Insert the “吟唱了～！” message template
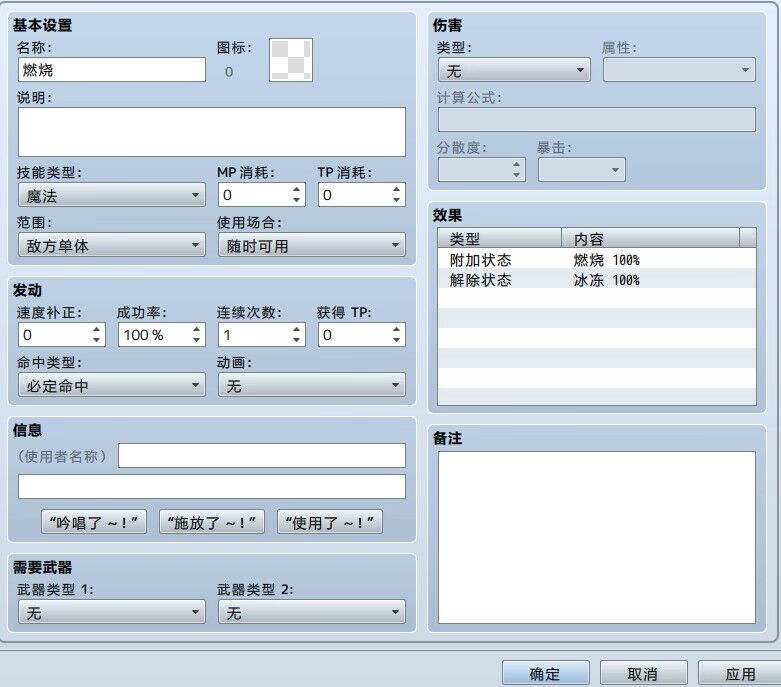 (x=94, y=522)
